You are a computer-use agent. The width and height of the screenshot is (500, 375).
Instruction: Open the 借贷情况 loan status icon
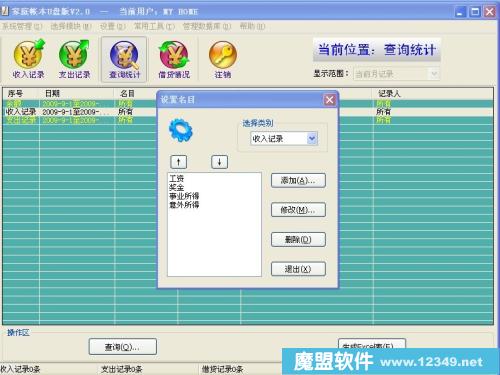click(x=174, y=59)
